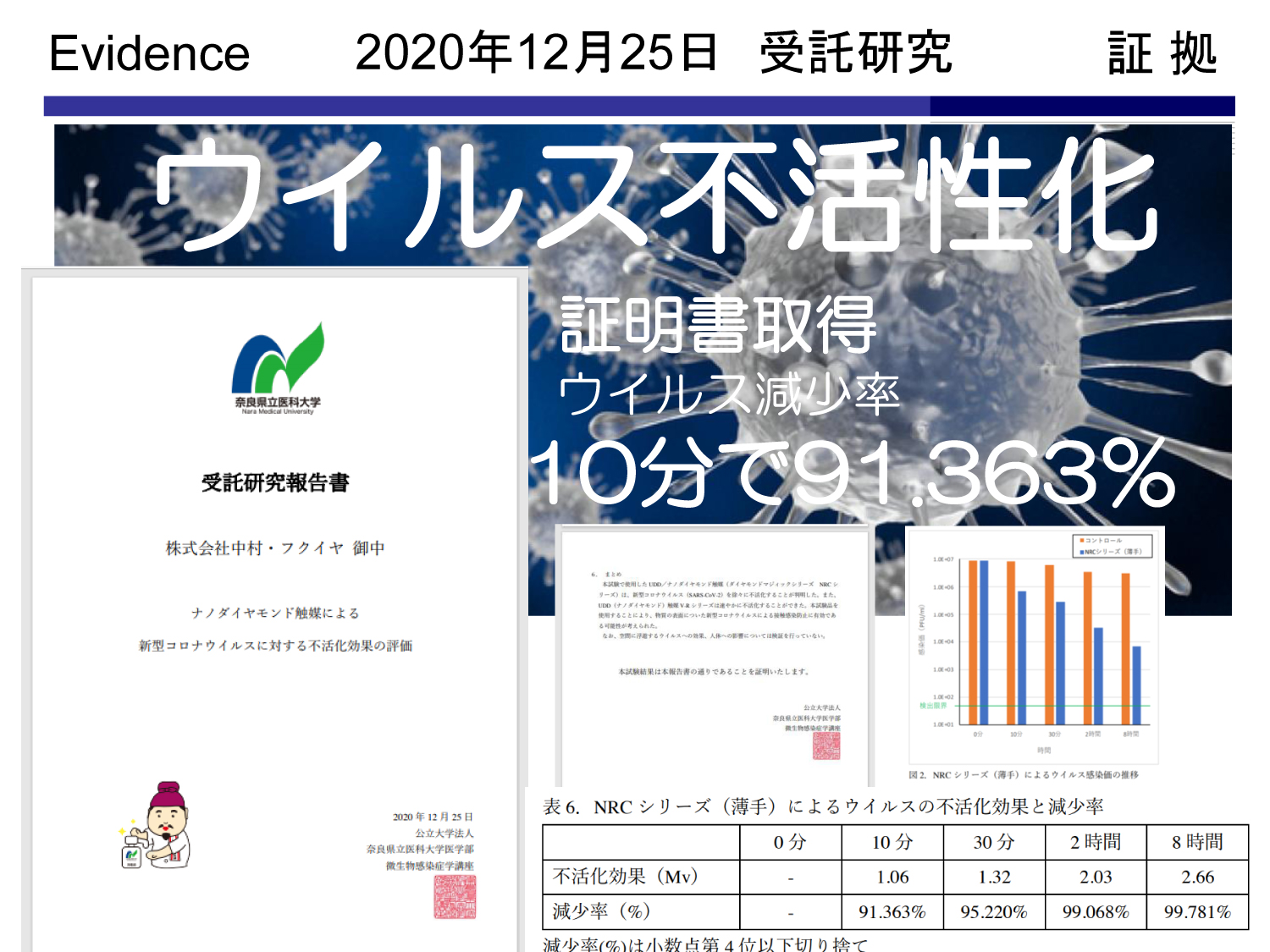The height and width of the screenshot is (952, 1270).
Task: Click the 証明書取得 text
Action: (x=718, y=326)
